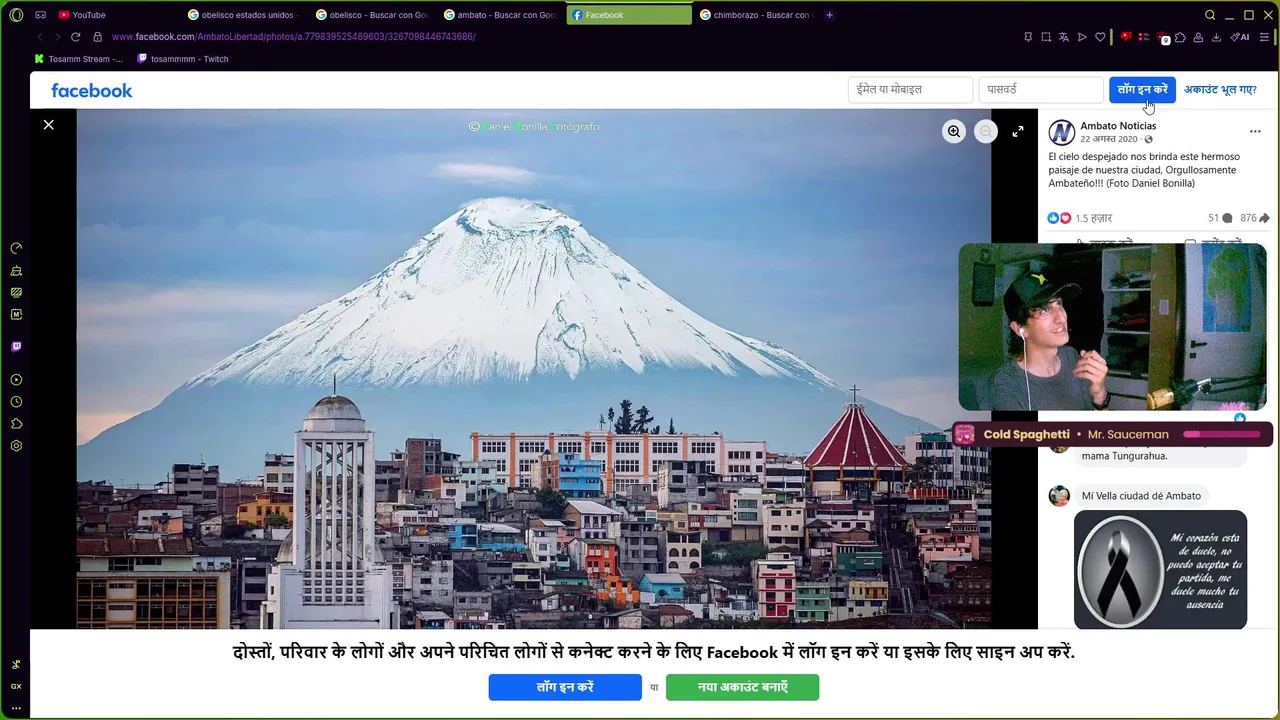Open Ambato Noticias page name link
Screen dimensions: 1280x720
[x=1118, y=126]
